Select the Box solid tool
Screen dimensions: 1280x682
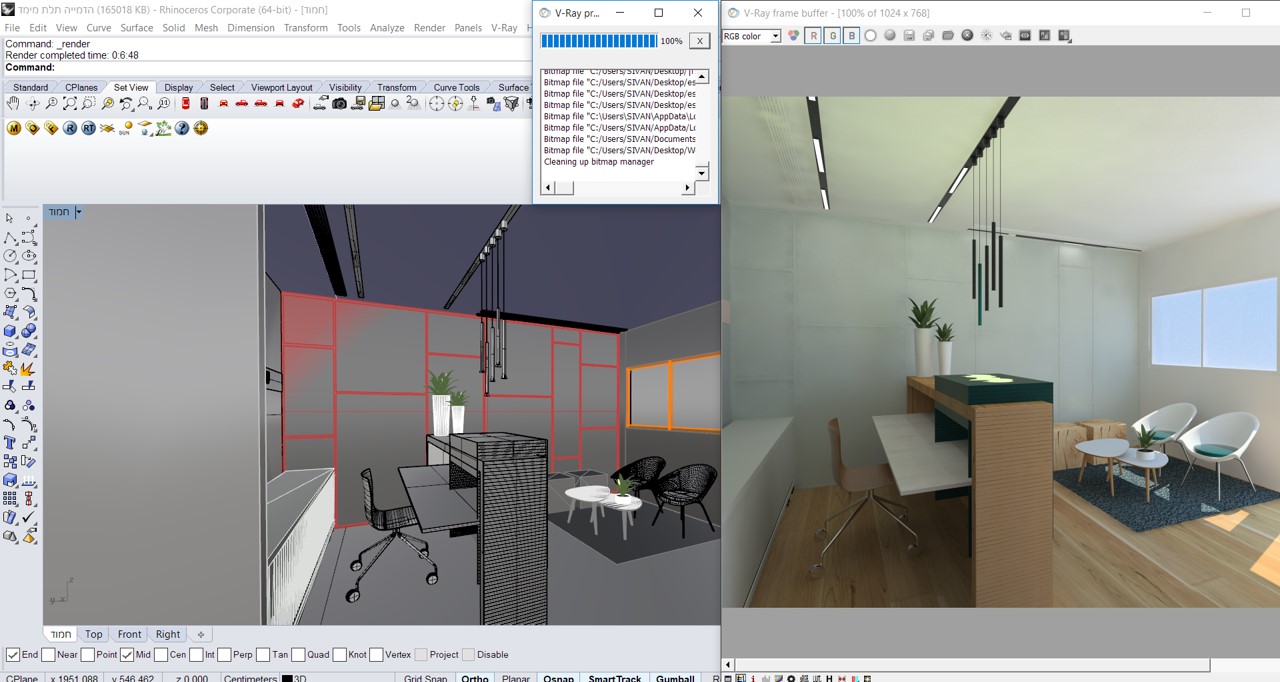point(9,329)
